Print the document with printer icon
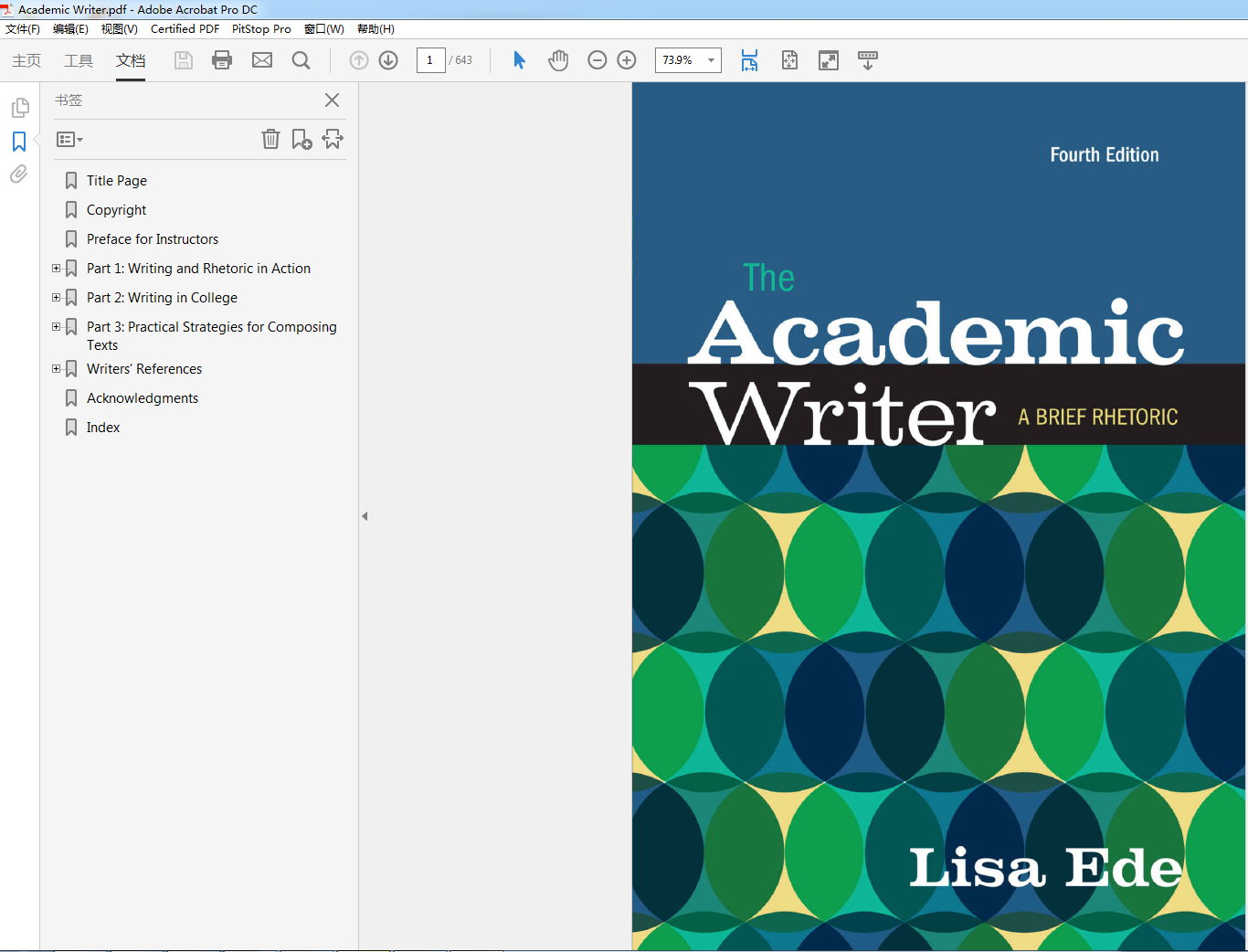 coord(222,60)
